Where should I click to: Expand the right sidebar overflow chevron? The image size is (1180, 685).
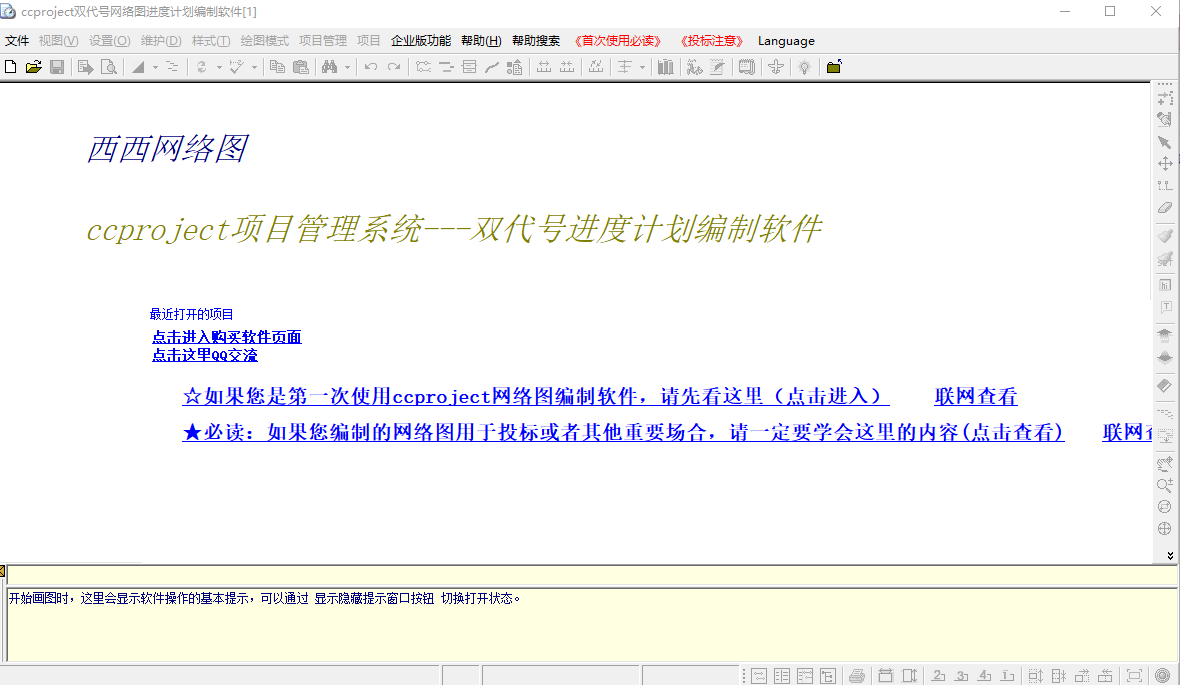pos(1170,556)
